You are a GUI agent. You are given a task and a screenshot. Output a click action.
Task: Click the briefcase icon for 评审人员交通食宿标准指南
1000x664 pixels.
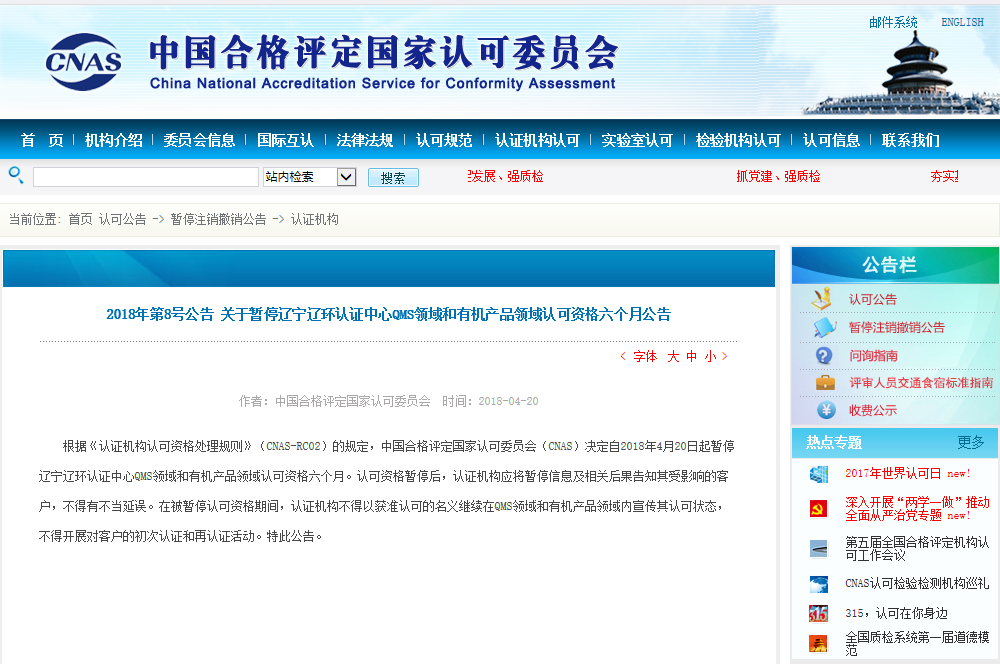[x=825, y=383]
